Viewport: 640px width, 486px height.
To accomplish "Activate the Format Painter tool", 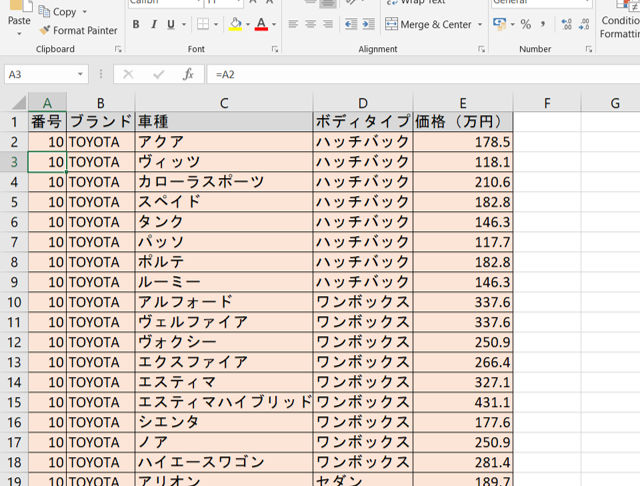I will coord(78,30).
